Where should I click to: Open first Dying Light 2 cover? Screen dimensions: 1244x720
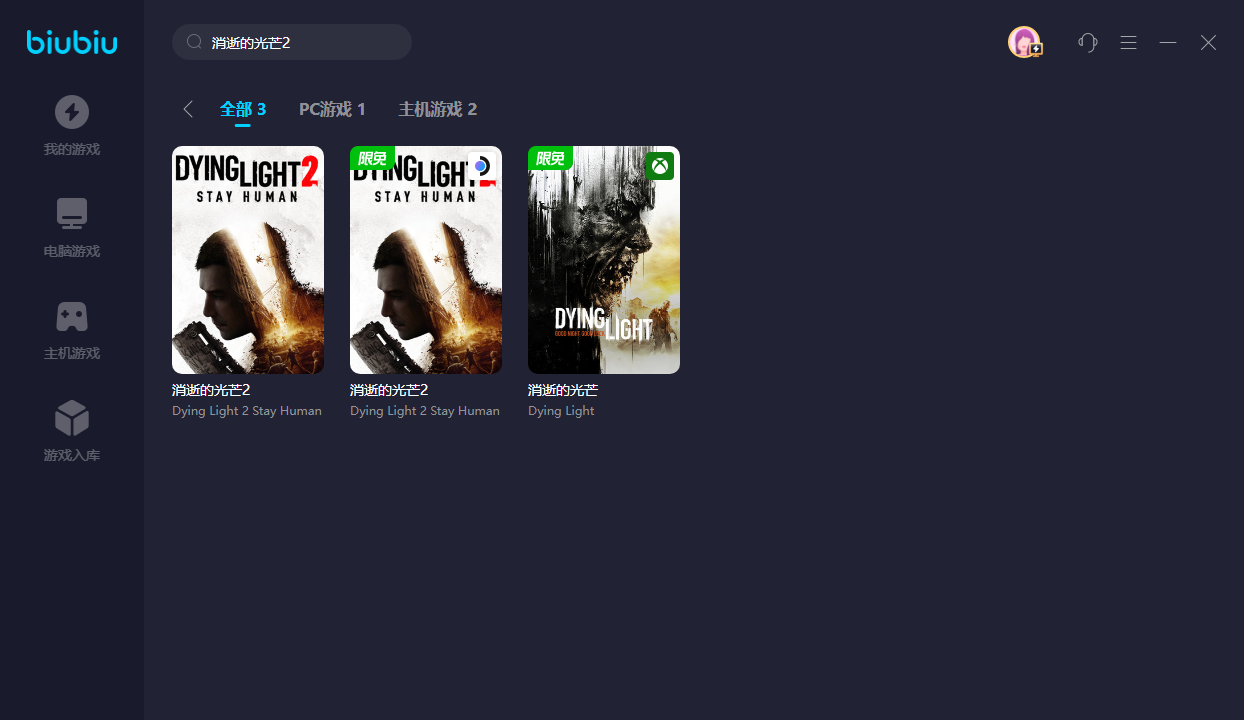click(x=248, y=260)
